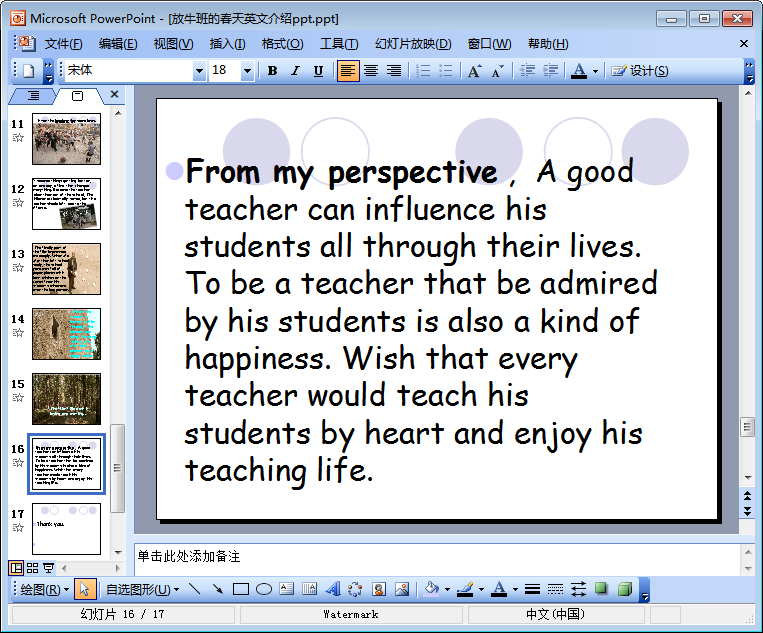Activate the Select Objects arrow tool

click(85, 589)
